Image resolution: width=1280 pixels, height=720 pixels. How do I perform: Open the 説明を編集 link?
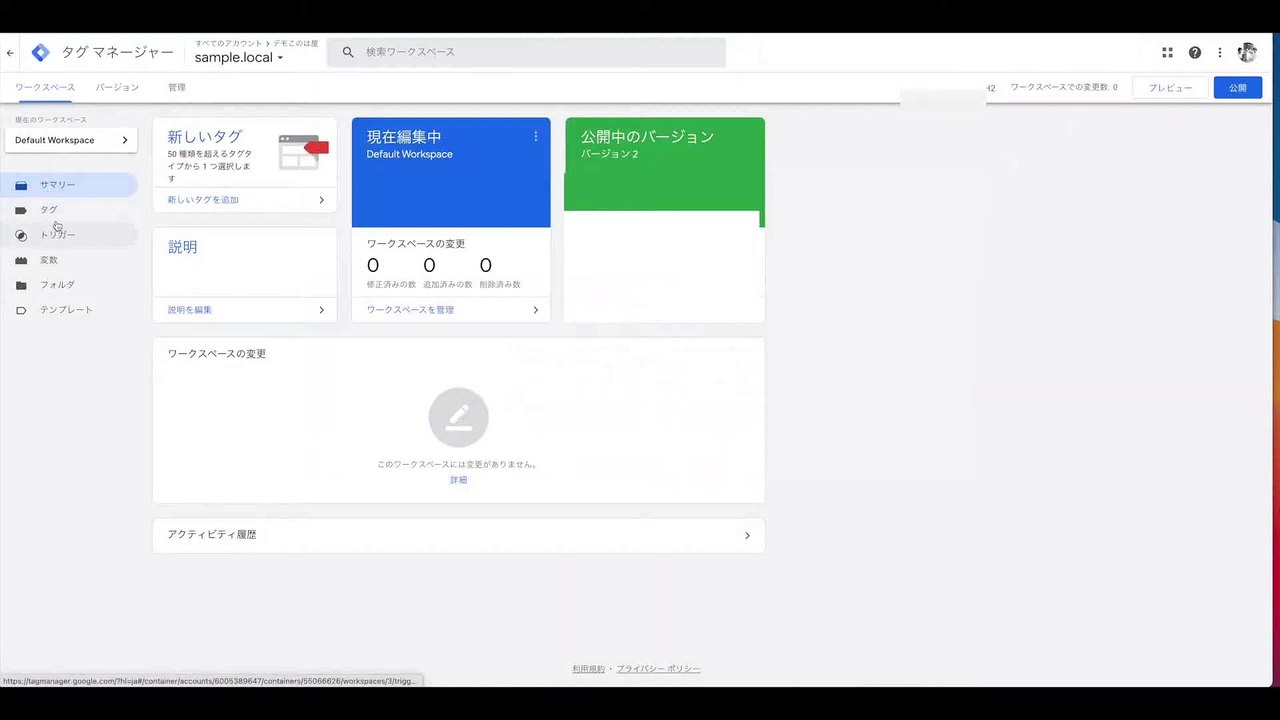pyautogui.click(x=190, y=310)
